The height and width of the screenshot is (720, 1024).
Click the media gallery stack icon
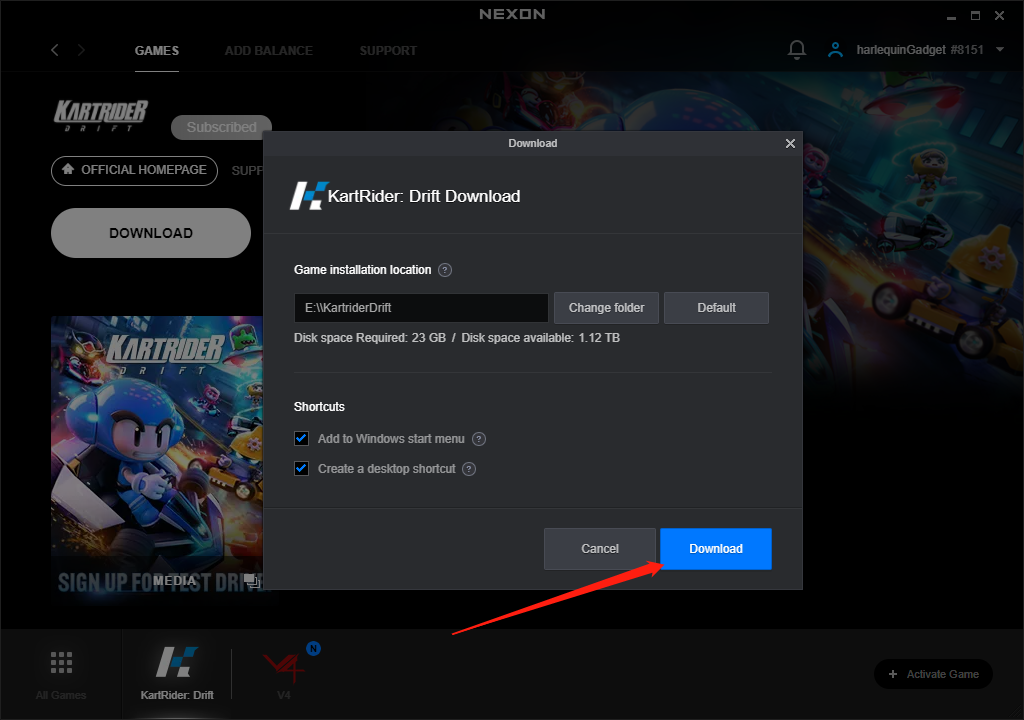(251, 580)
